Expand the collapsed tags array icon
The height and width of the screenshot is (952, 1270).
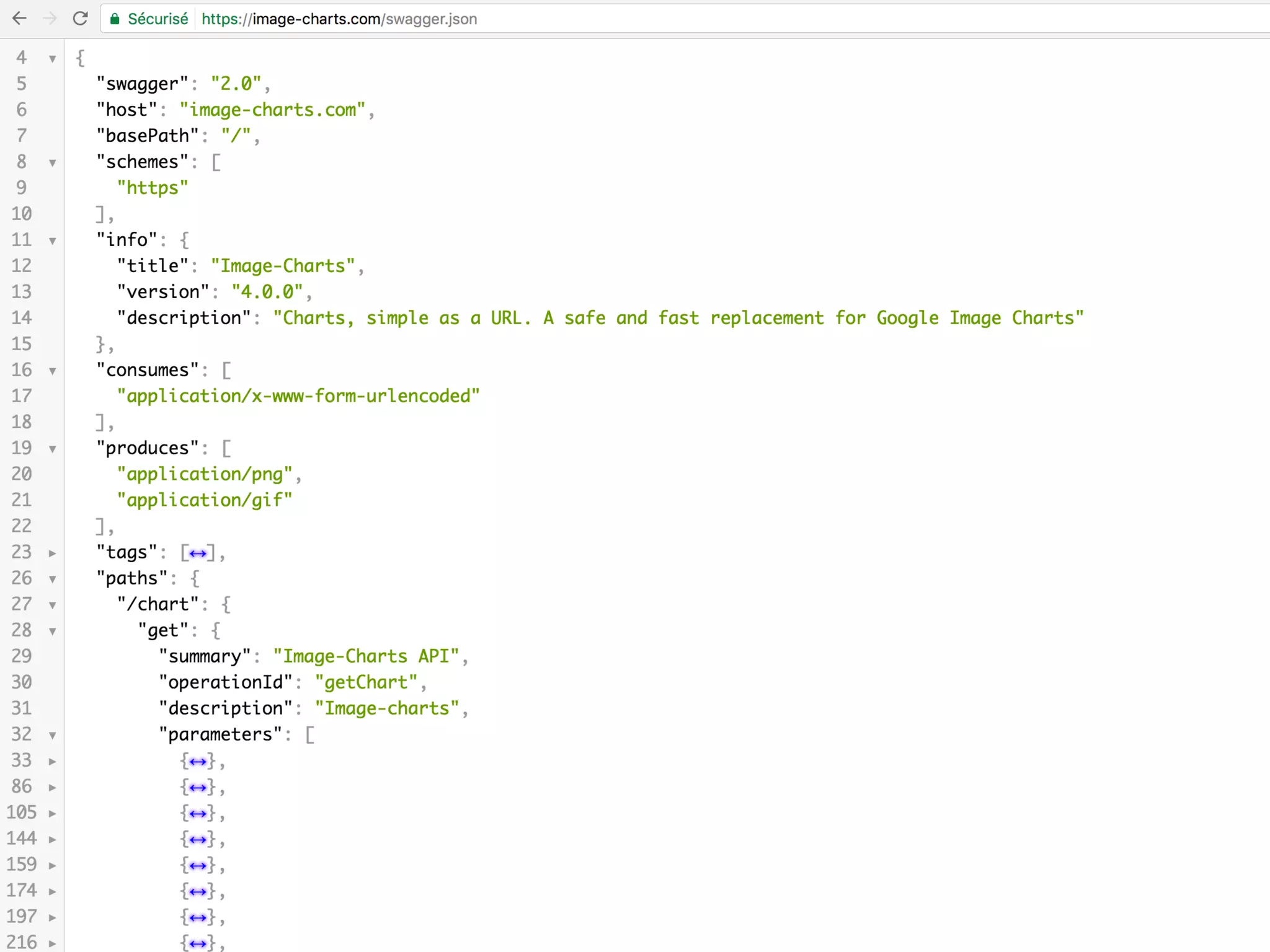[x=198, y=553]
